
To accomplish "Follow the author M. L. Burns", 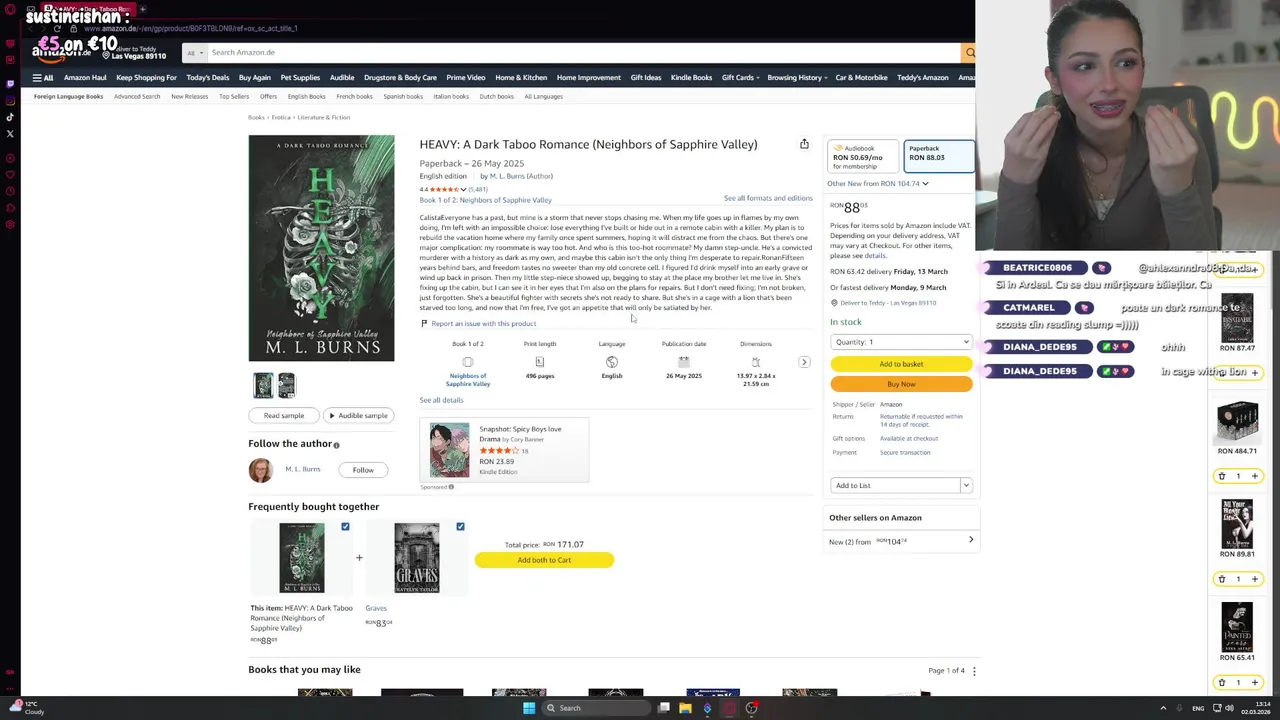I will click(x=363, y=470).
